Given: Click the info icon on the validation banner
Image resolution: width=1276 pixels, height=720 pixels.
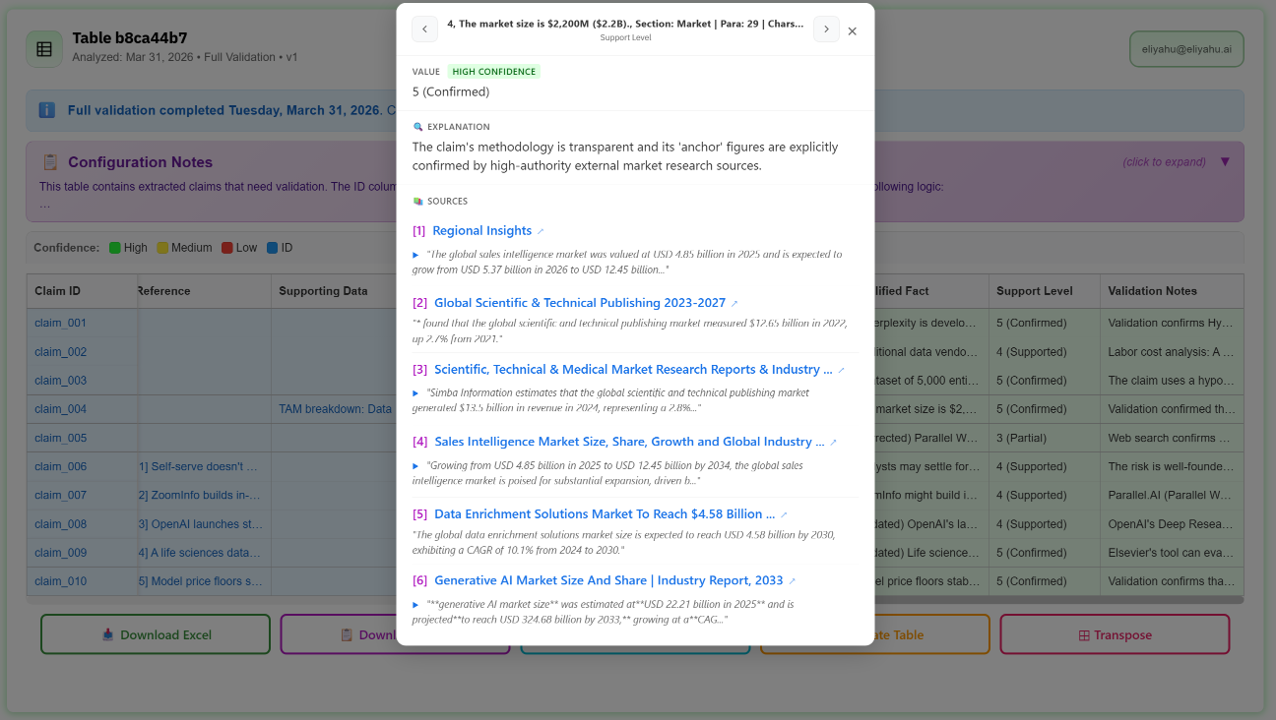Looking at the screenshot, I should click(46, 110).
